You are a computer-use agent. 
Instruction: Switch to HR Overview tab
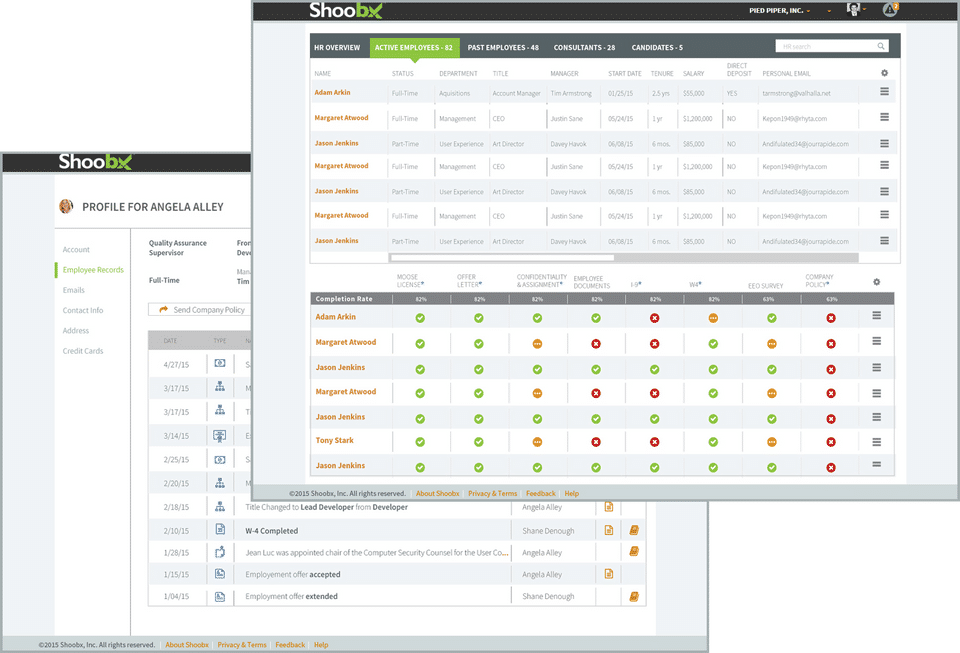point(337,48)
